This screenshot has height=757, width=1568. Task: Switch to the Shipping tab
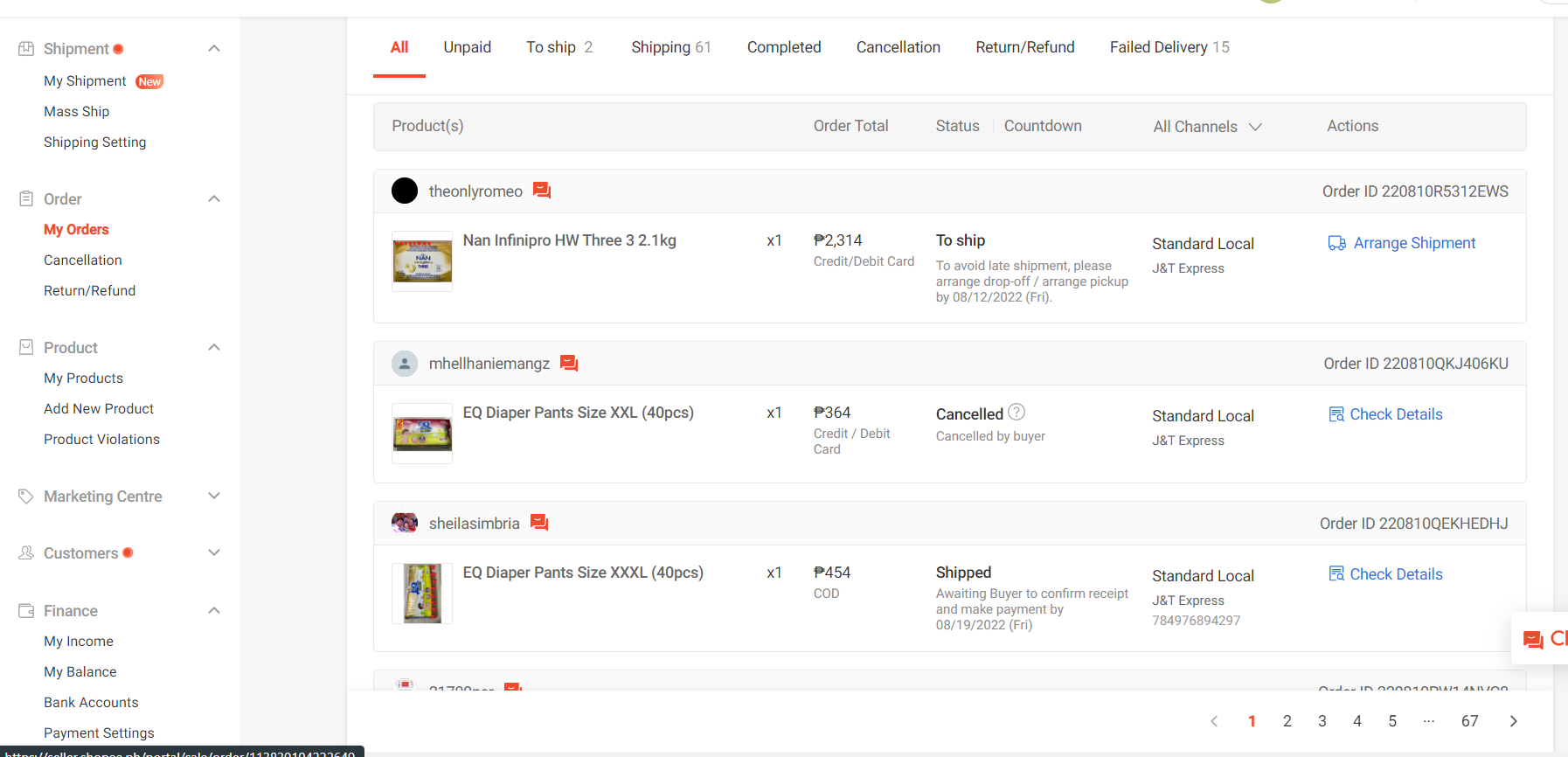tap(671, 47)
